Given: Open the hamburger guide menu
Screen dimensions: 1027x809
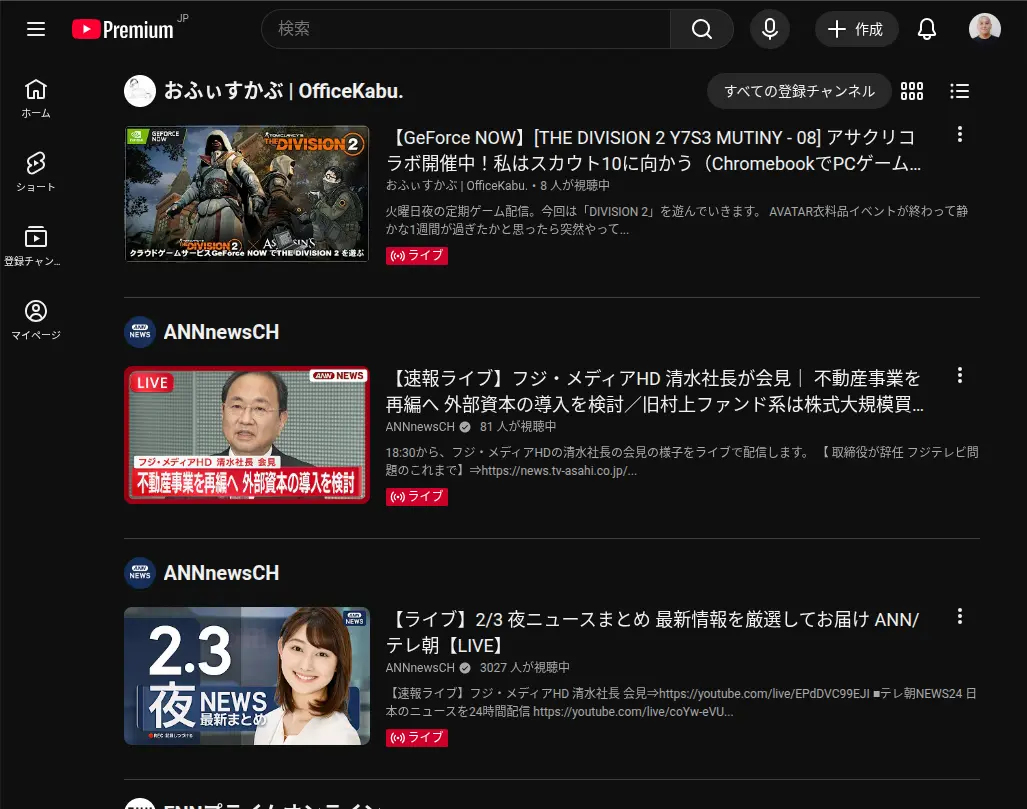Looking at the screenshot, I should tap(36, 29).
